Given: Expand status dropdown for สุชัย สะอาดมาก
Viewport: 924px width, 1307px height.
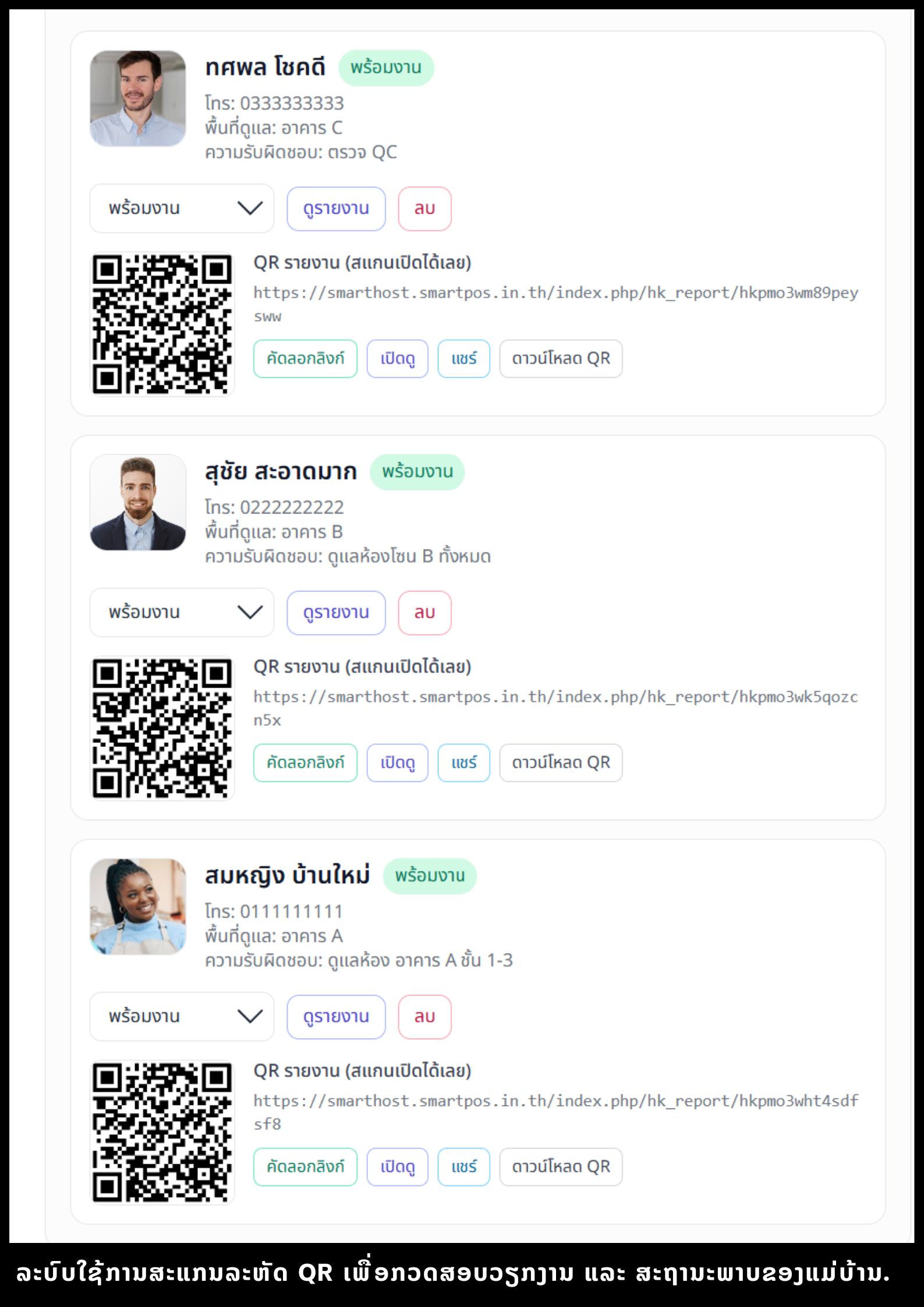Looking at the screenshot, I should (x=182, y=612).
